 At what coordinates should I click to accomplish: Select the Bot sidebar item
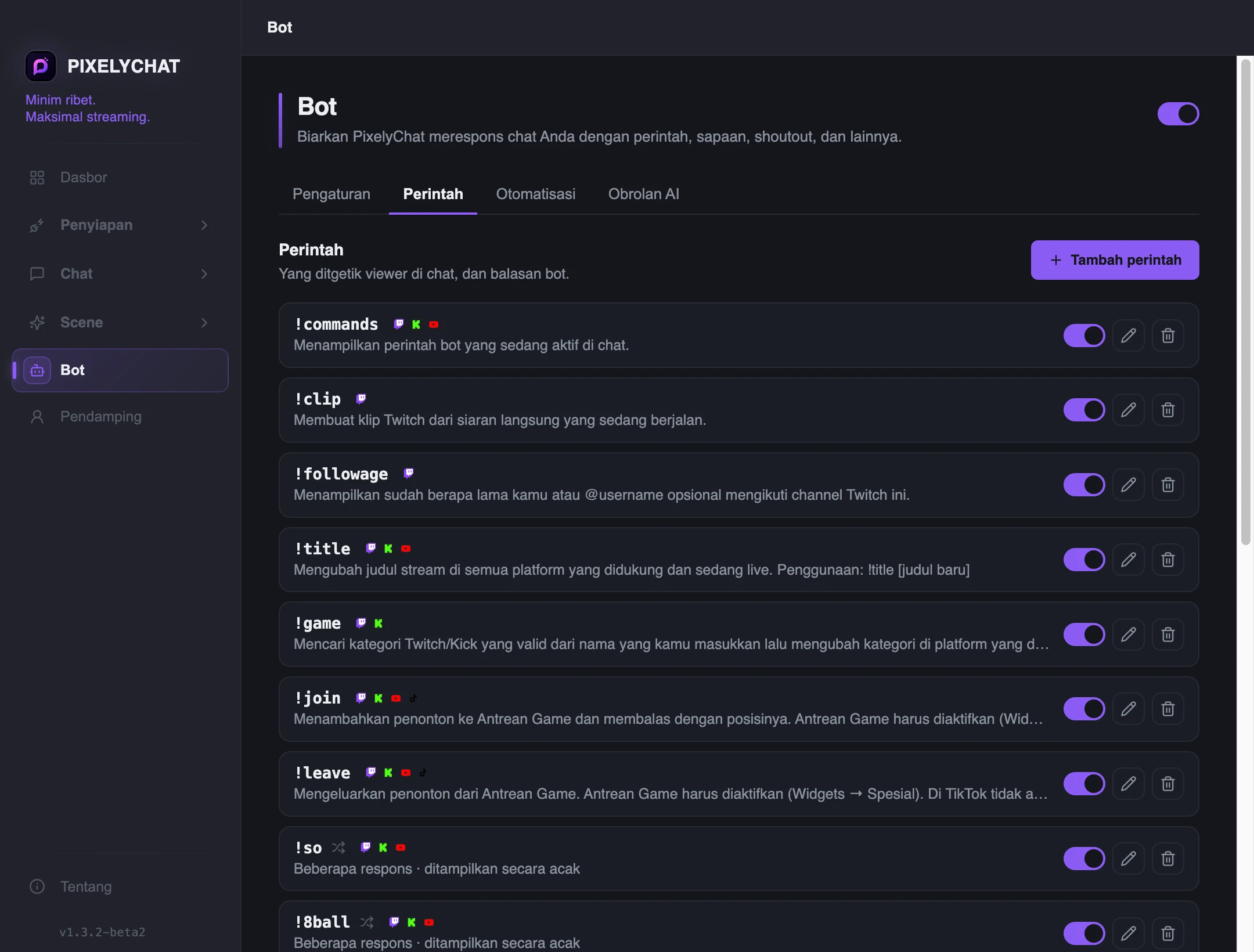click(x=120, y=370)
